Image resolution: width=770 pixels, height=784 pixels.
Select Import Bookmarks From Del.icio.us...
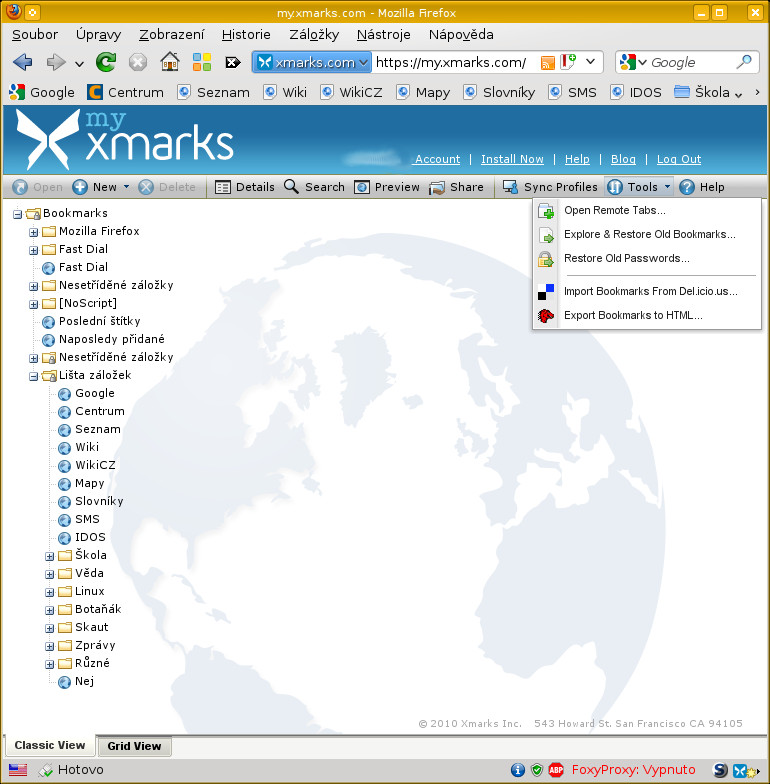(647, 292)
